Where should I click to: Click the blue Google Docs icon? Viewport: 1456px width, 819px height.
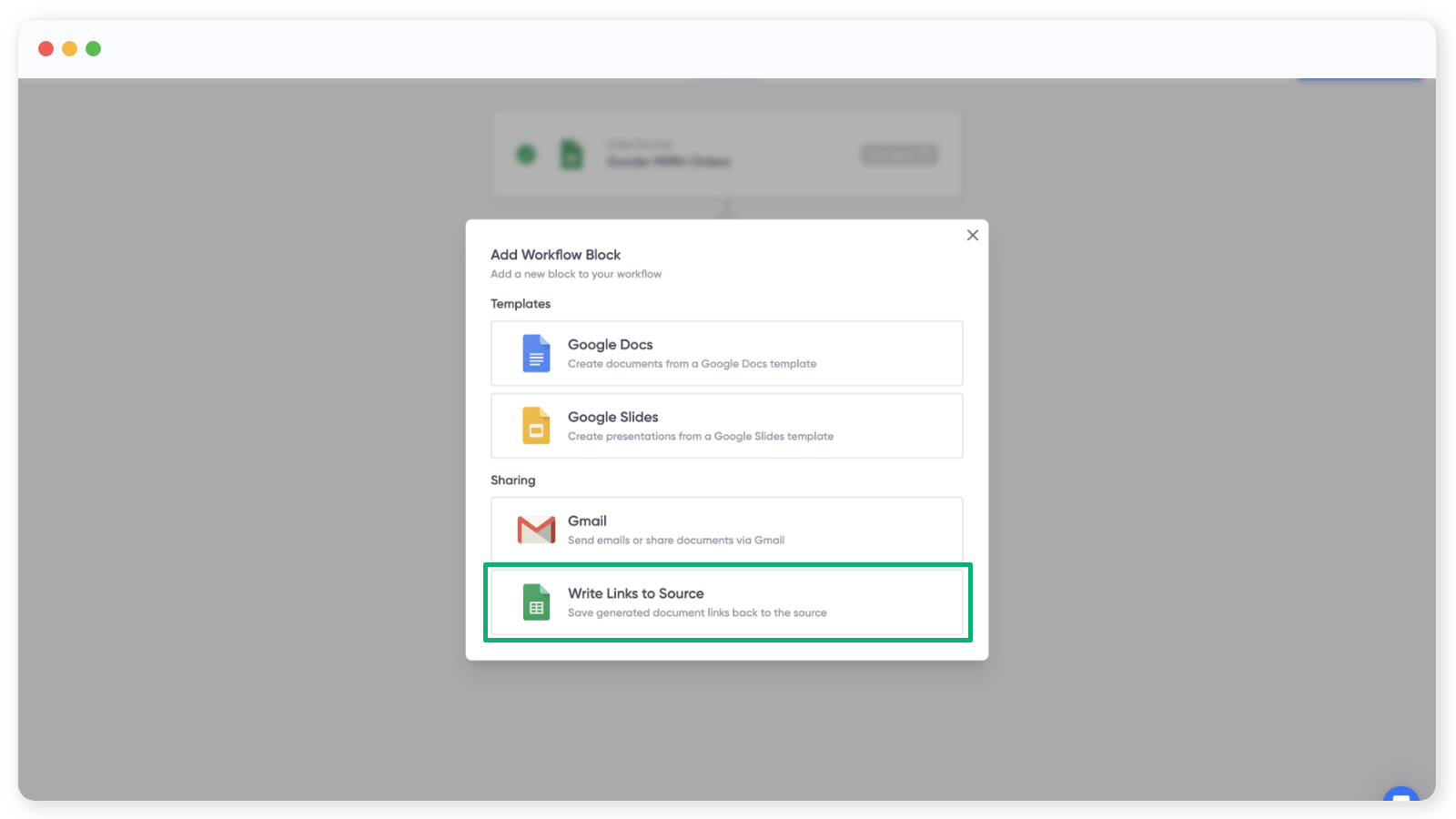(x=536, y=353)
